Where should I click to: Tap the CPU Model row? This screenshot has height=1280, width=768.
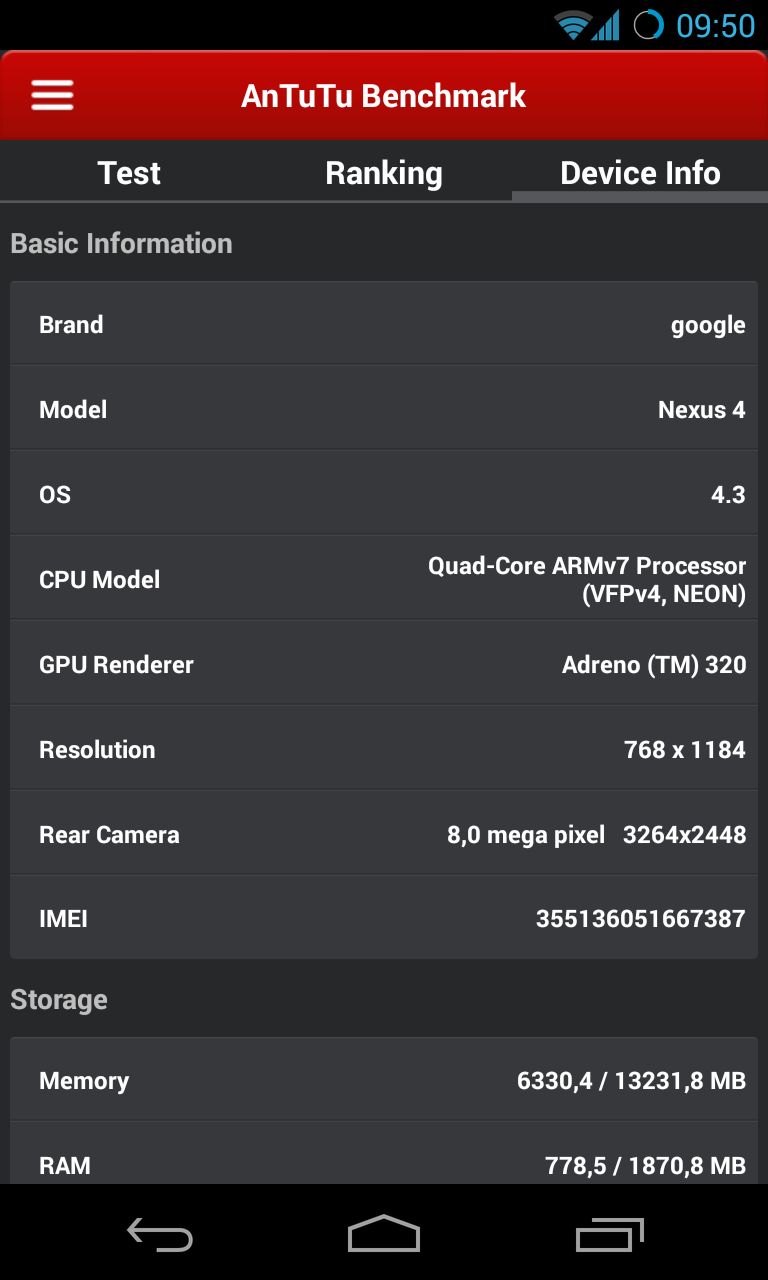coord(384,579)
